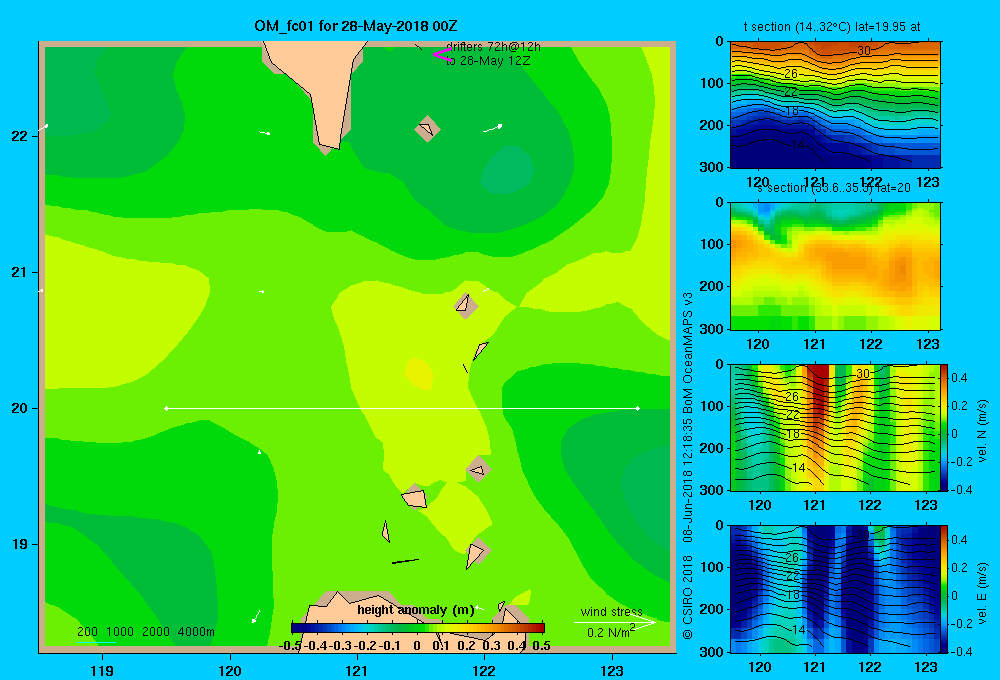Click the temperature section plot
The height and width of the screenshot is (680, 1000).
[x=835, y=104]
